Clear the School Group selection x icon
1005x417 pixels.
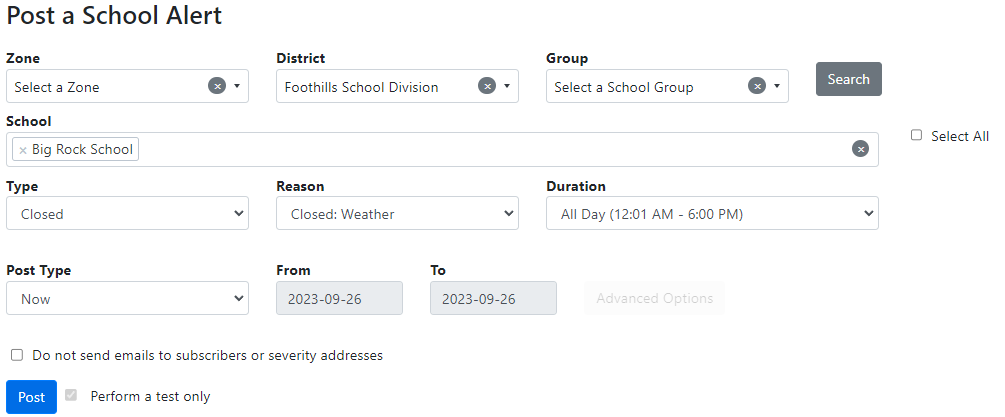757,86
